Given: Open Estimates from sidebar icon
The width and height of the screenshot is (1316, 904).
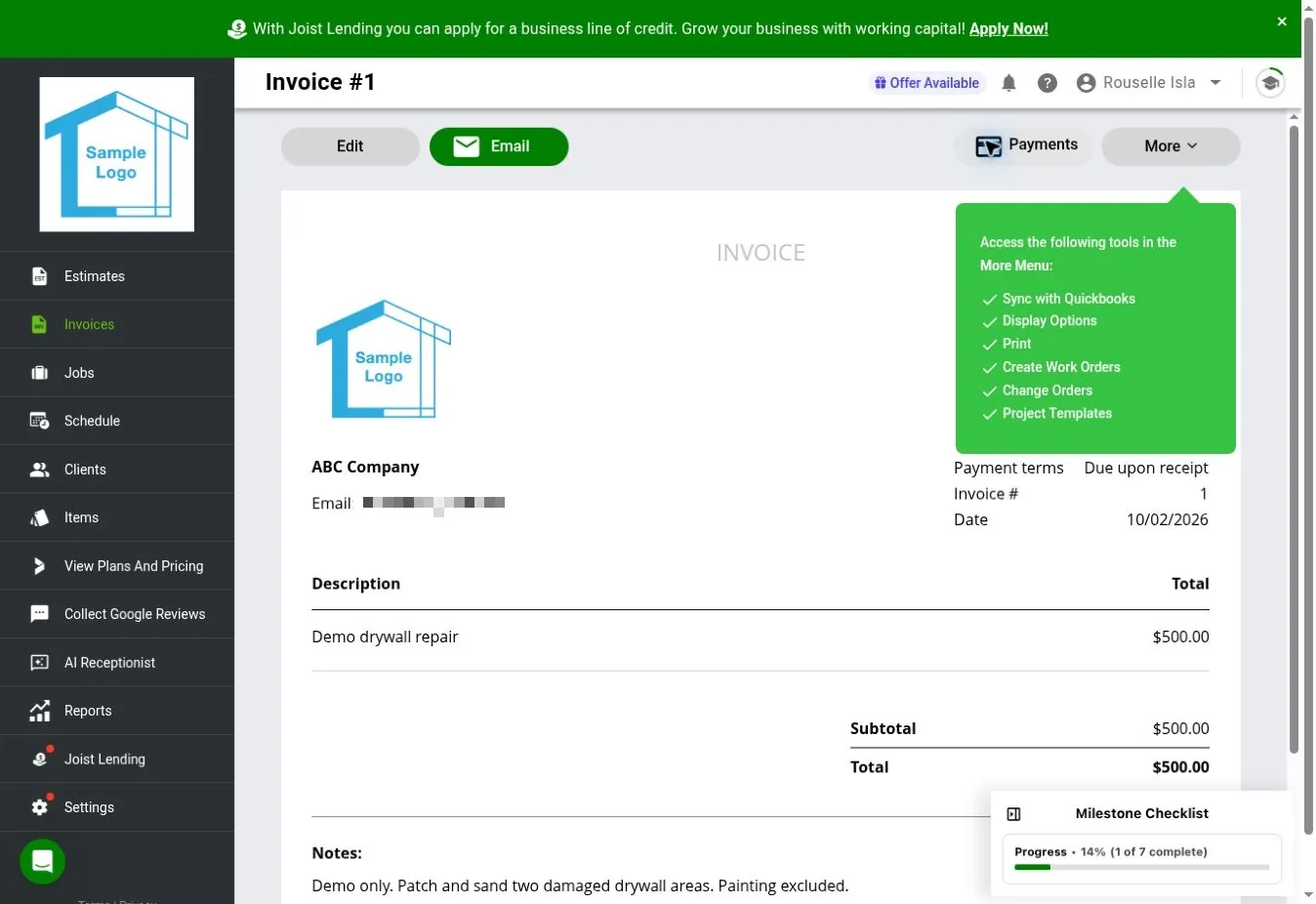Looking at the screenshot, I should tap(39, 276).
